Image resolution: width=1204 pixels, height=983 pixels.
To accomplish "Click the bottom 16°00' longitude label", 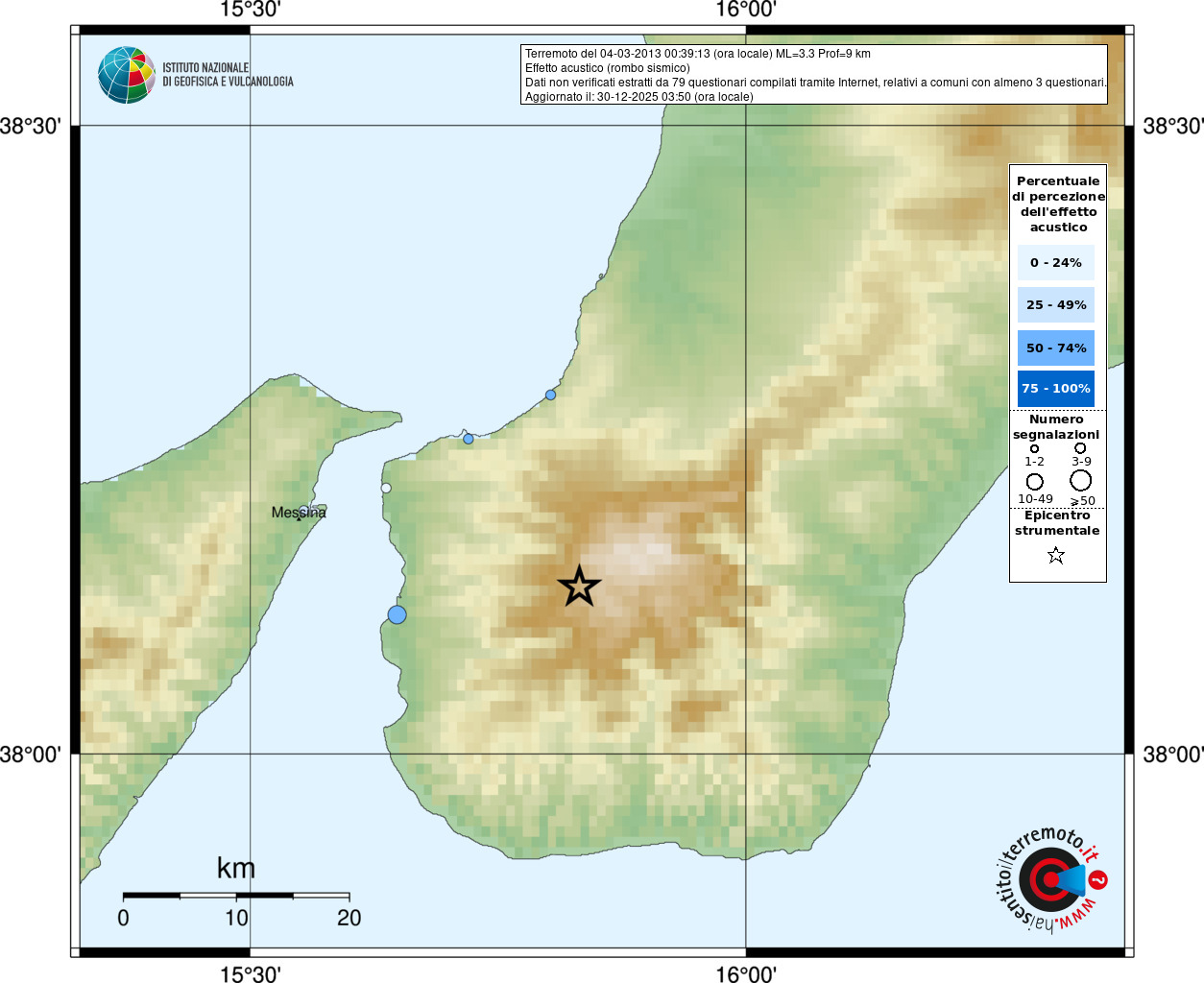I will [x=746, y=973].
